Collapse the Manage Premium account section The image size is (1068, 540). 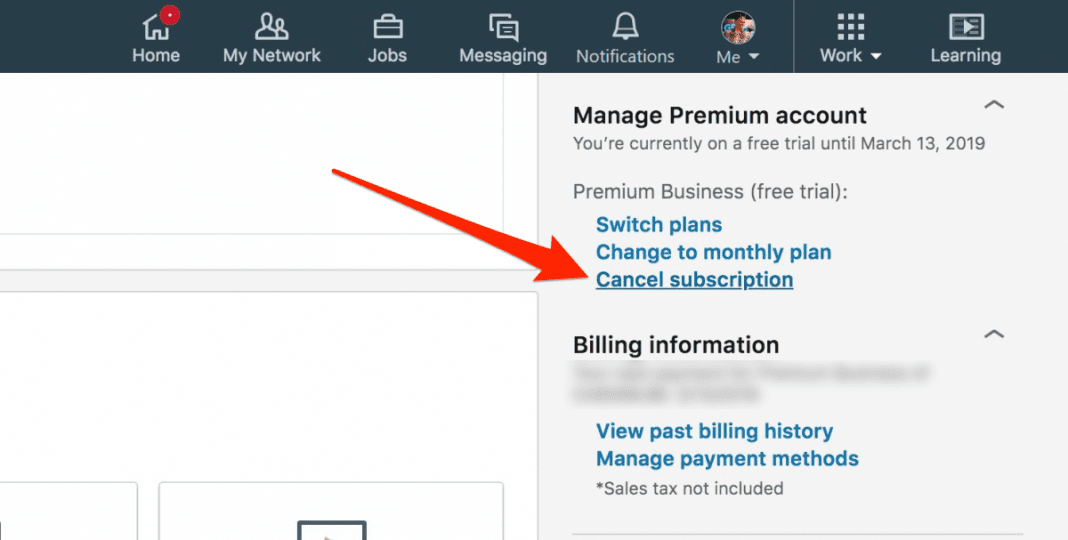(x=993, y=105)
